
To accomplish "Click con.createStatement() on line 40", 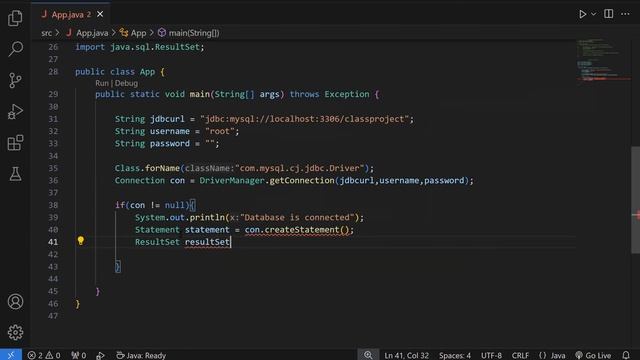I will click(x=297, y=230).
